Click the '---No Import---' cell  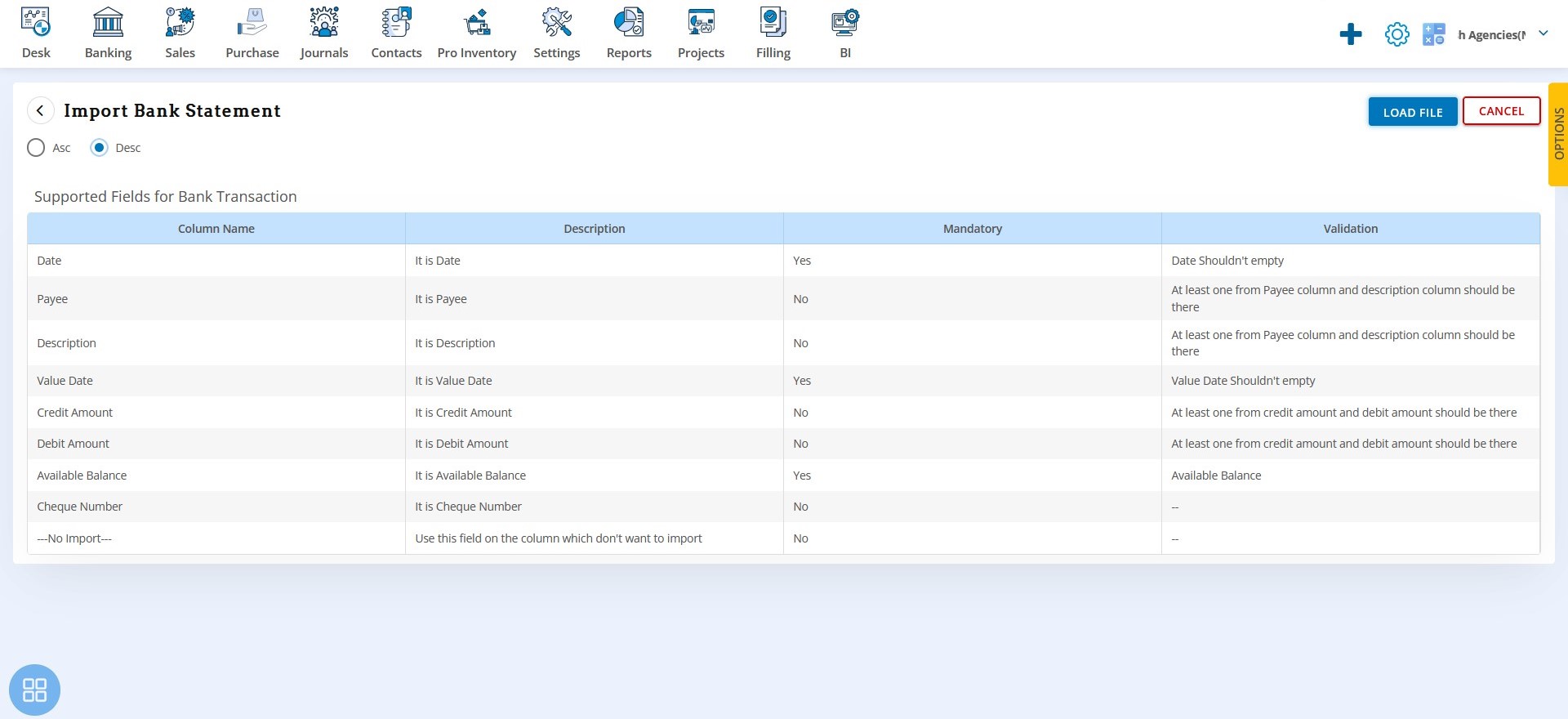pyautogui.click(x=216, y=538)
